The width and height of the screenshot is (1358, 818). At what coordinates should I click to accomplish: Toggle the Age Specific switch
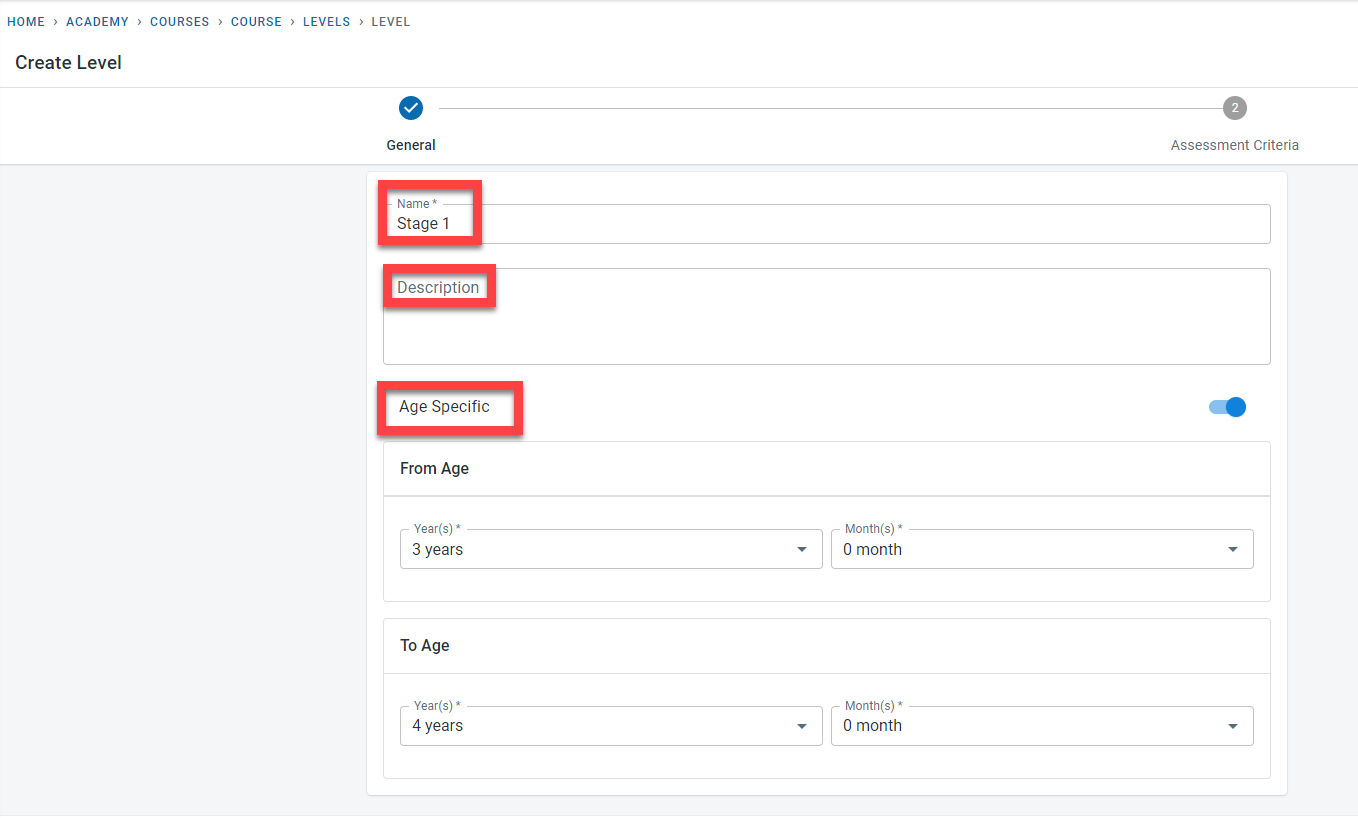1228,407
